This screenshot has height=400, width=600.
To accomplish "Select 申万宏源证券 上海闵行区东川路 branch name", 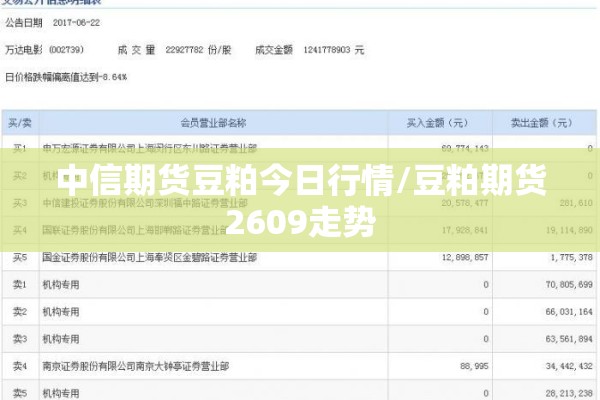I will point(150,148).
